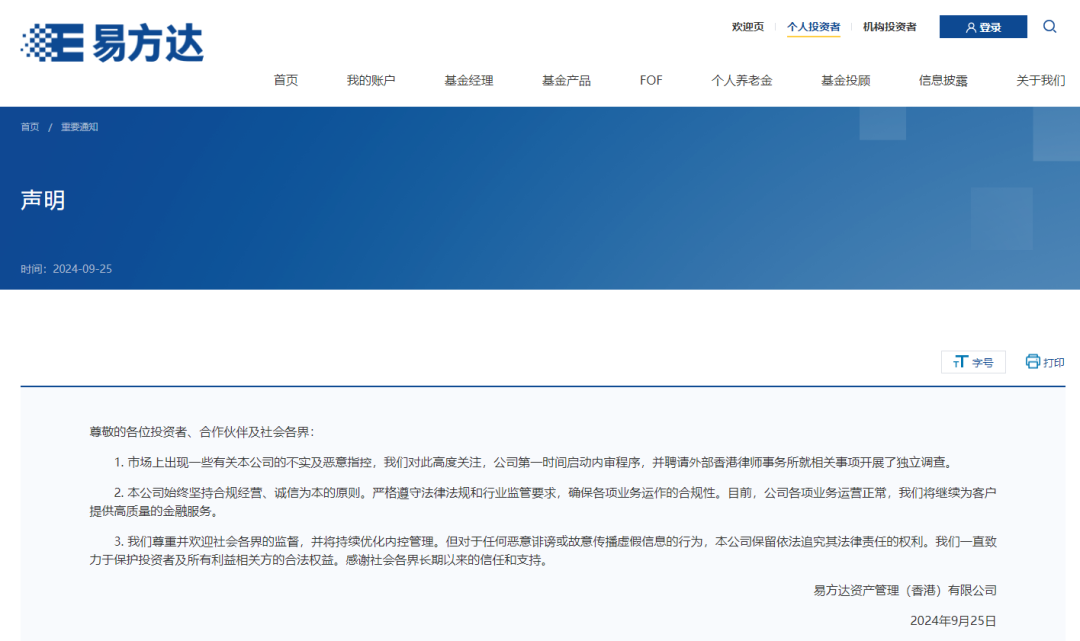Click the 登录 login button
Viewport: 1080px width, 641px height.
[x=983, y=27]
